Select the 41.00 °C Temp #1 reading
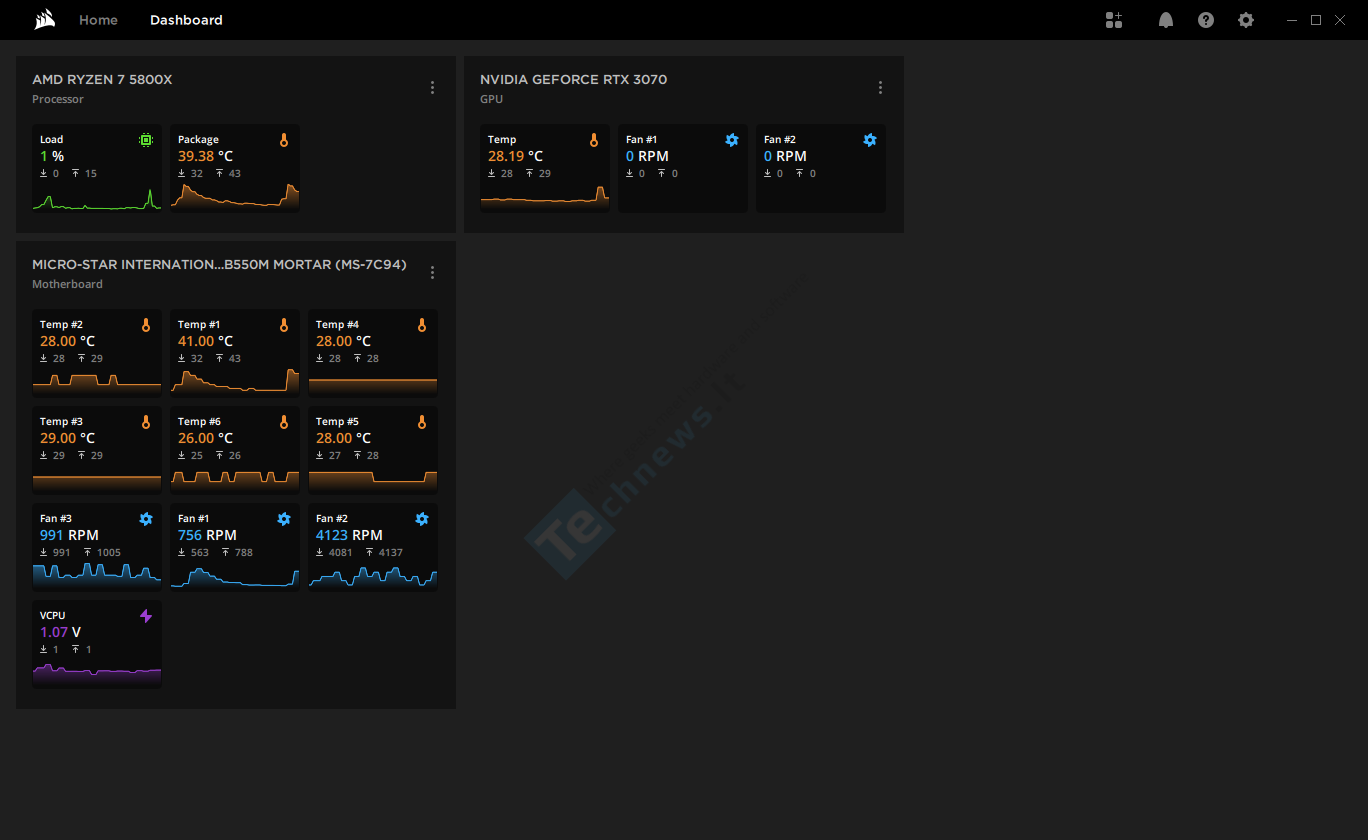The width and height of the screenshot is (1368, 840). 205,341
